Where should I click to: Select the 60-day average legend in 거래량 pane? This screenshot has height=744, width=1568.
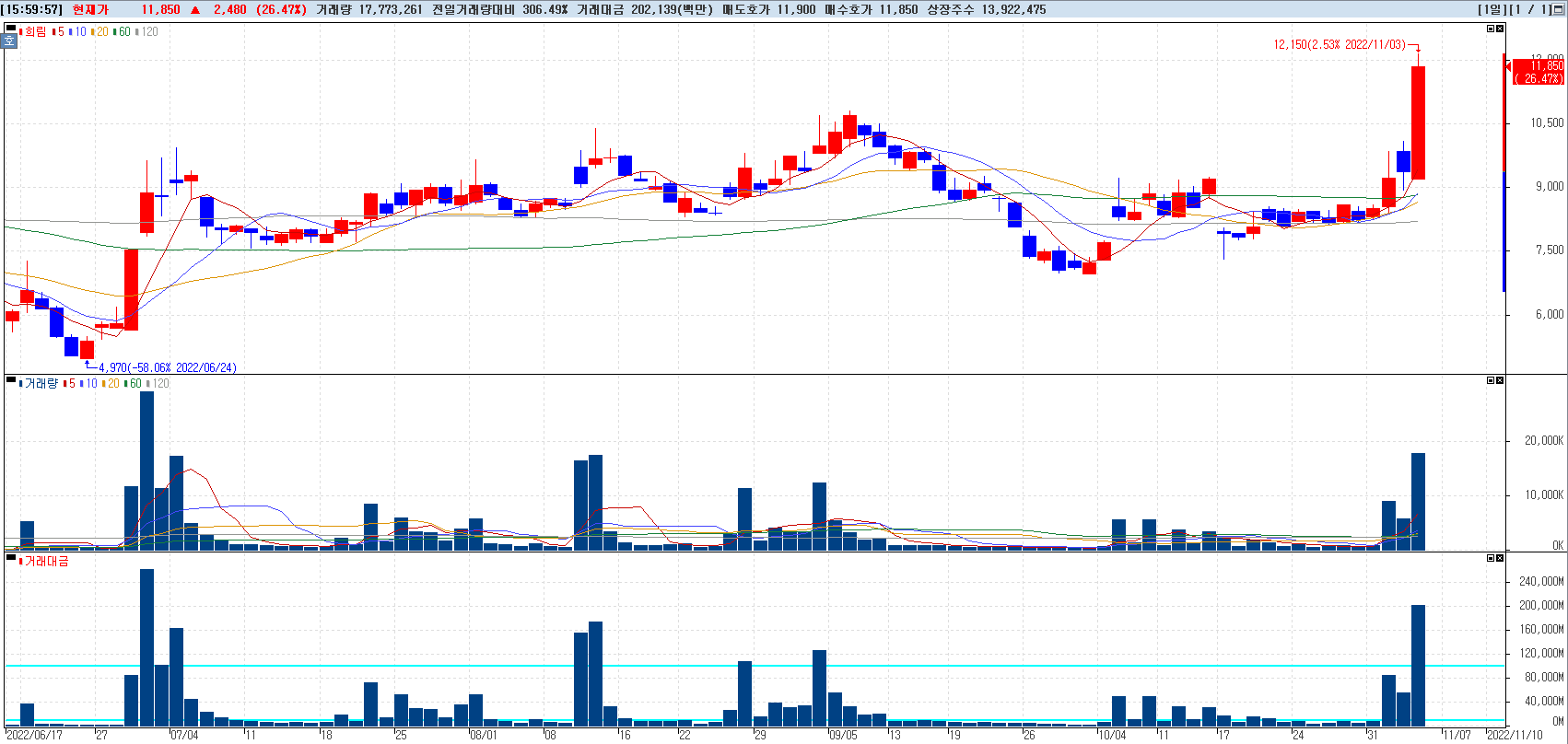134,383
